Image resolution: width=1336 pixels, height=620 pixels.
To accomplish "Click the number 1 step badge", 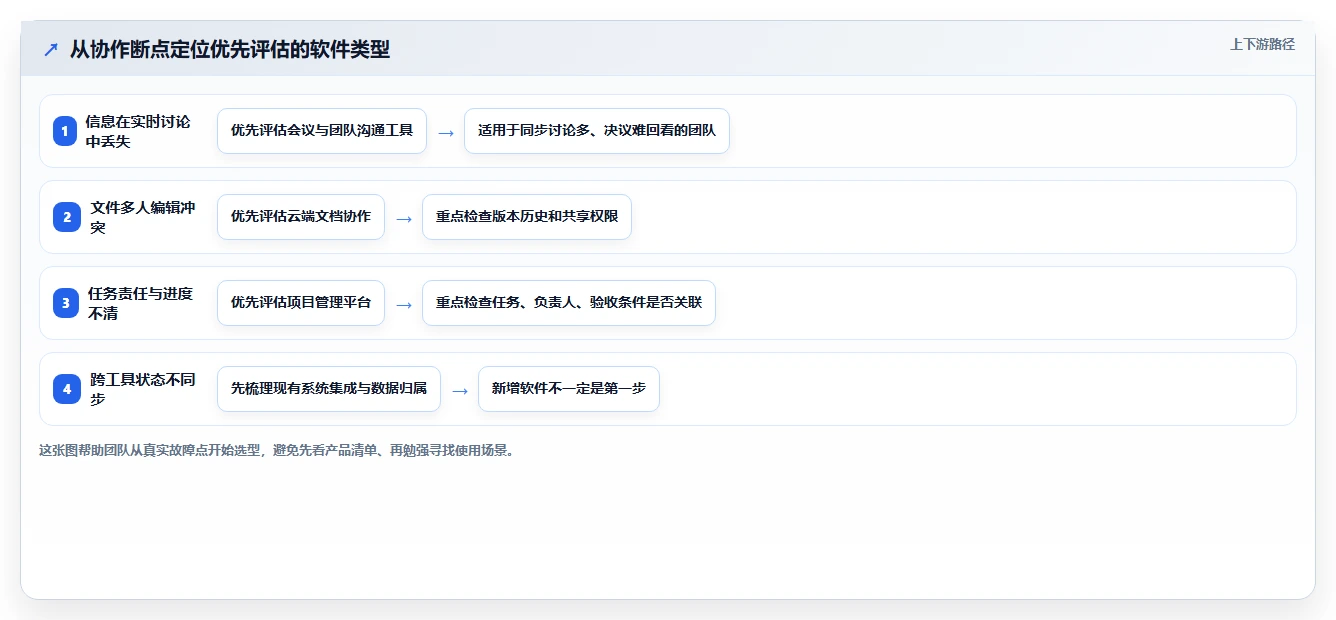I will (x=65, y=131).
